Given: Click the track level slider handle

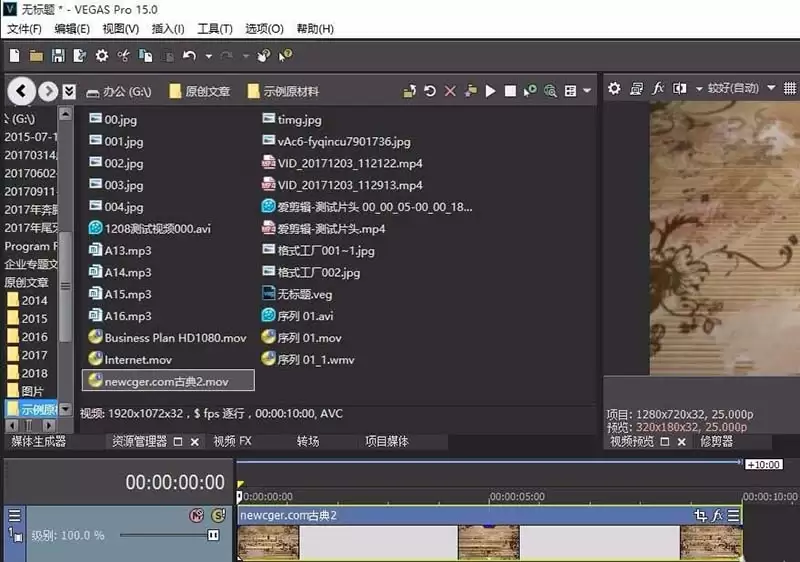Looking at the screenshot, I should click(213, 535).
